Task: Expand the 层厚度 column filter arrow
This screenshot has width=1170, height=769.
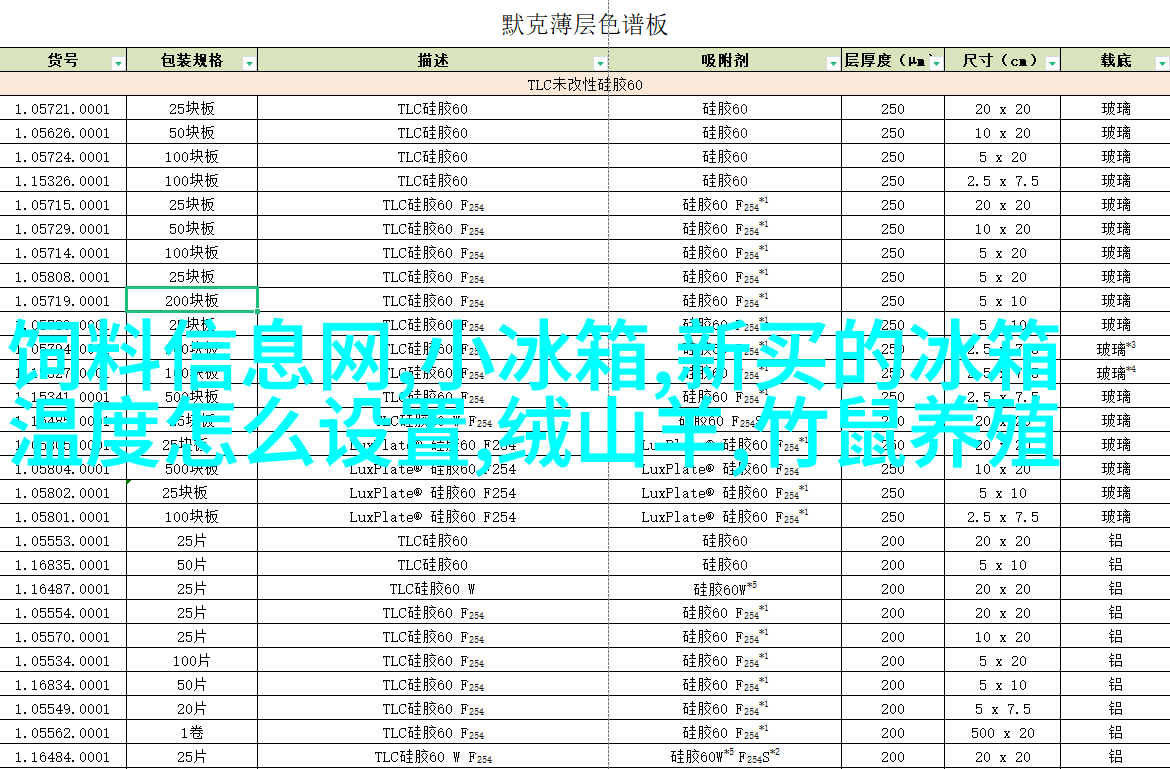Action: pos(935,63)
